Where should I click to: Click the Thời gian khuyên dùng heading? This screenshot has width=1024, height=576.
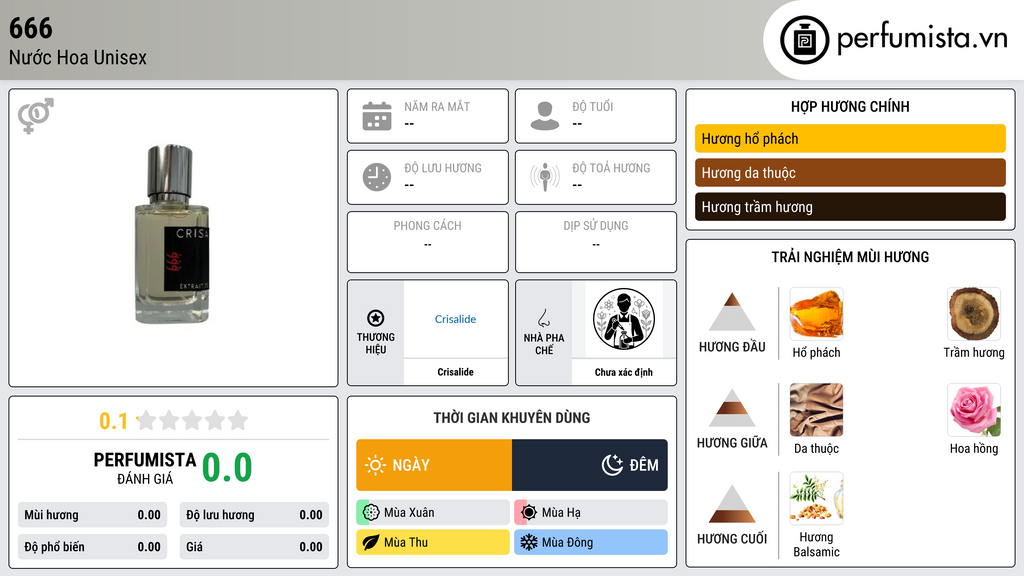click(512, 417)
